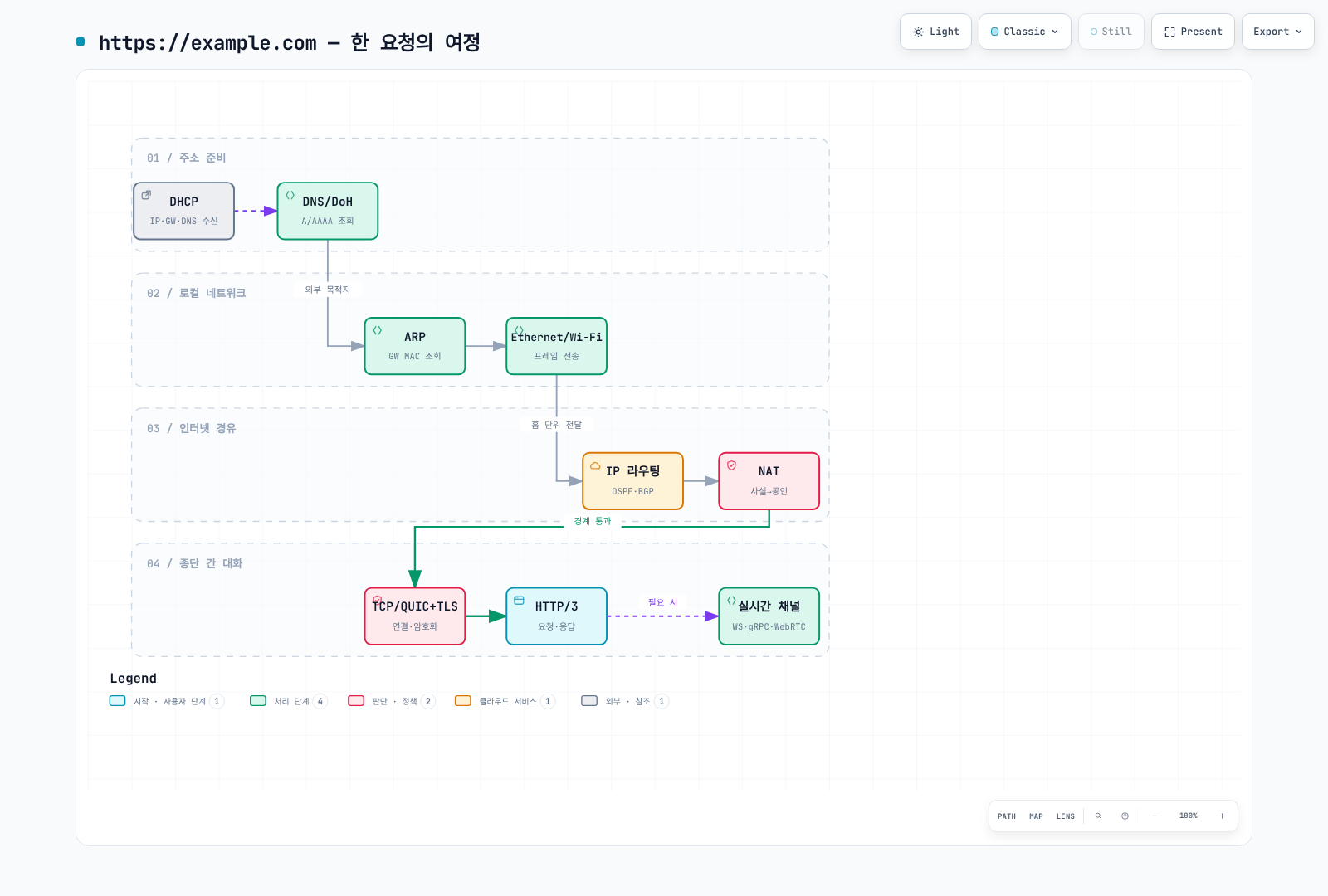Click the 04 / 종단 간 대화 group header
Image resolution: width=1328 pixels, height=896 pixels.
point(195,563)
